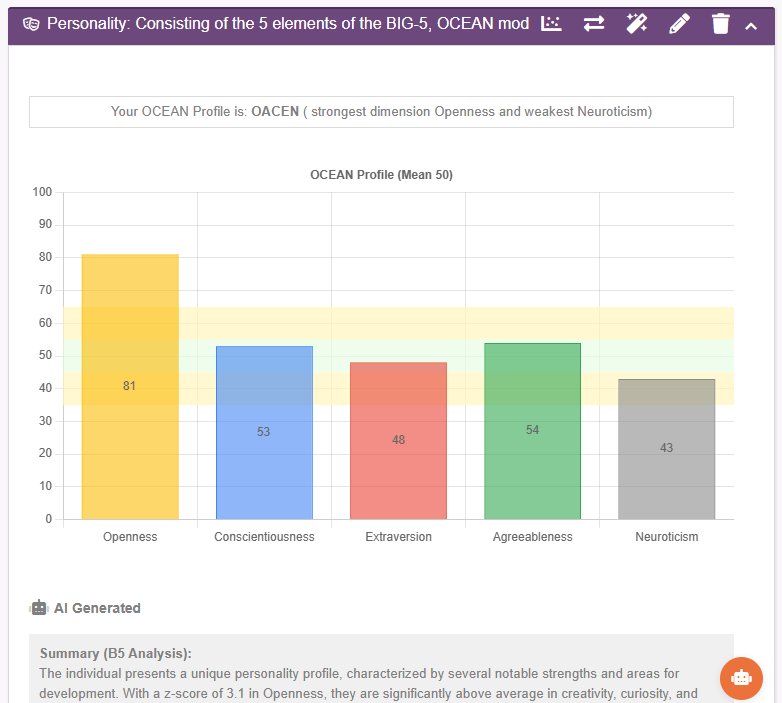
Task: Click the pencil edit icon
Action: click(679, 23)
